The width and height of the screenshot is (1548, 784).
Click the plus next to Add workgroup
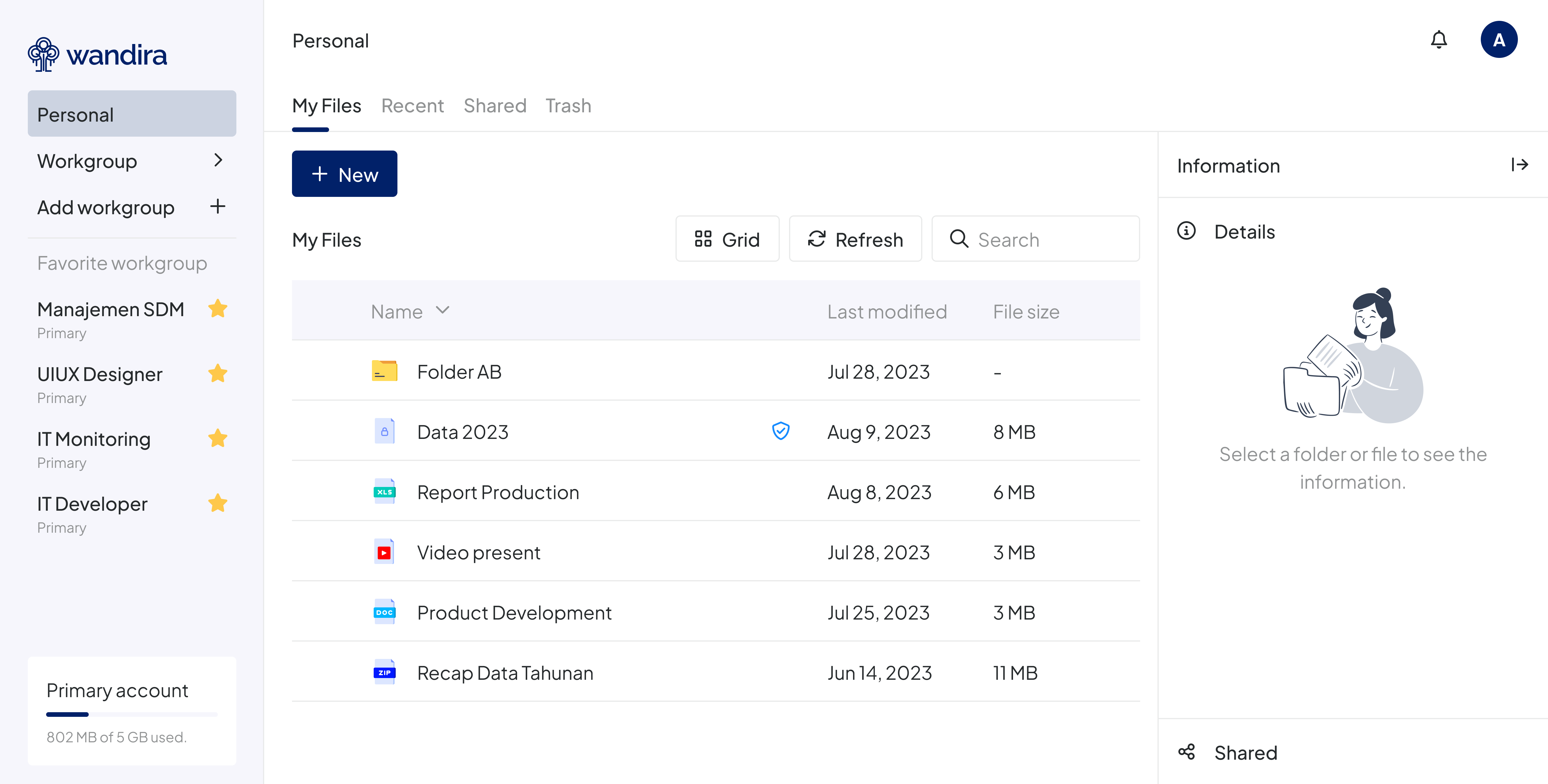(x=218, y=207)
